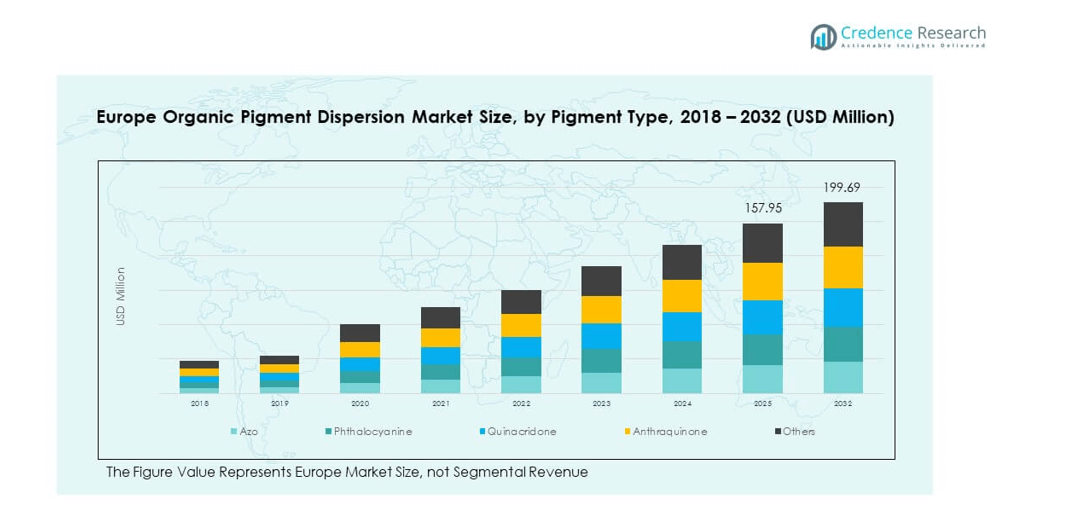Click the USD Million vertical axis title
The width and height of the screenshot is (1080, 521).
[x=121, y=296]
